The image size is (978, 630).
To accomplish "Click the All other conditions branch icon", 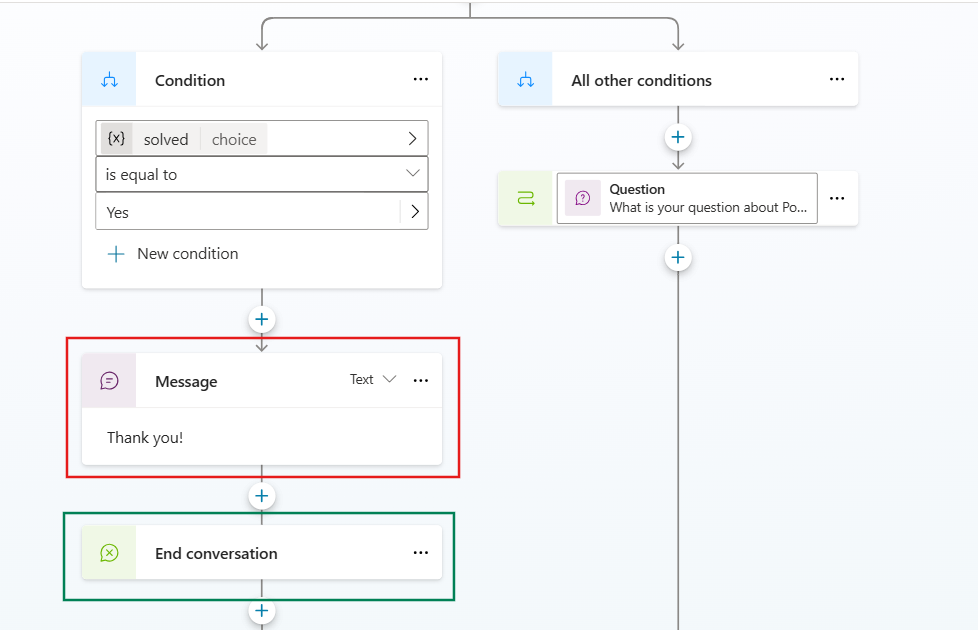I will click(525, 80).
